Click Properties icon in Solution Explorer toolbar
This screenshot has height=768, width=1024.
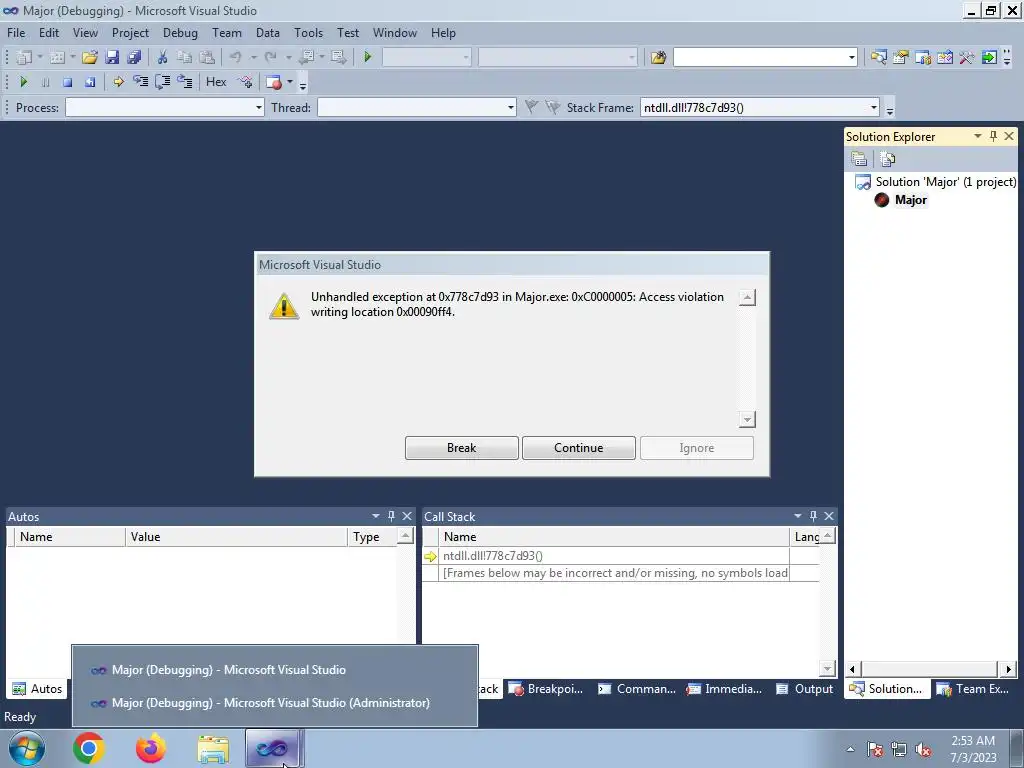(859, 159)
